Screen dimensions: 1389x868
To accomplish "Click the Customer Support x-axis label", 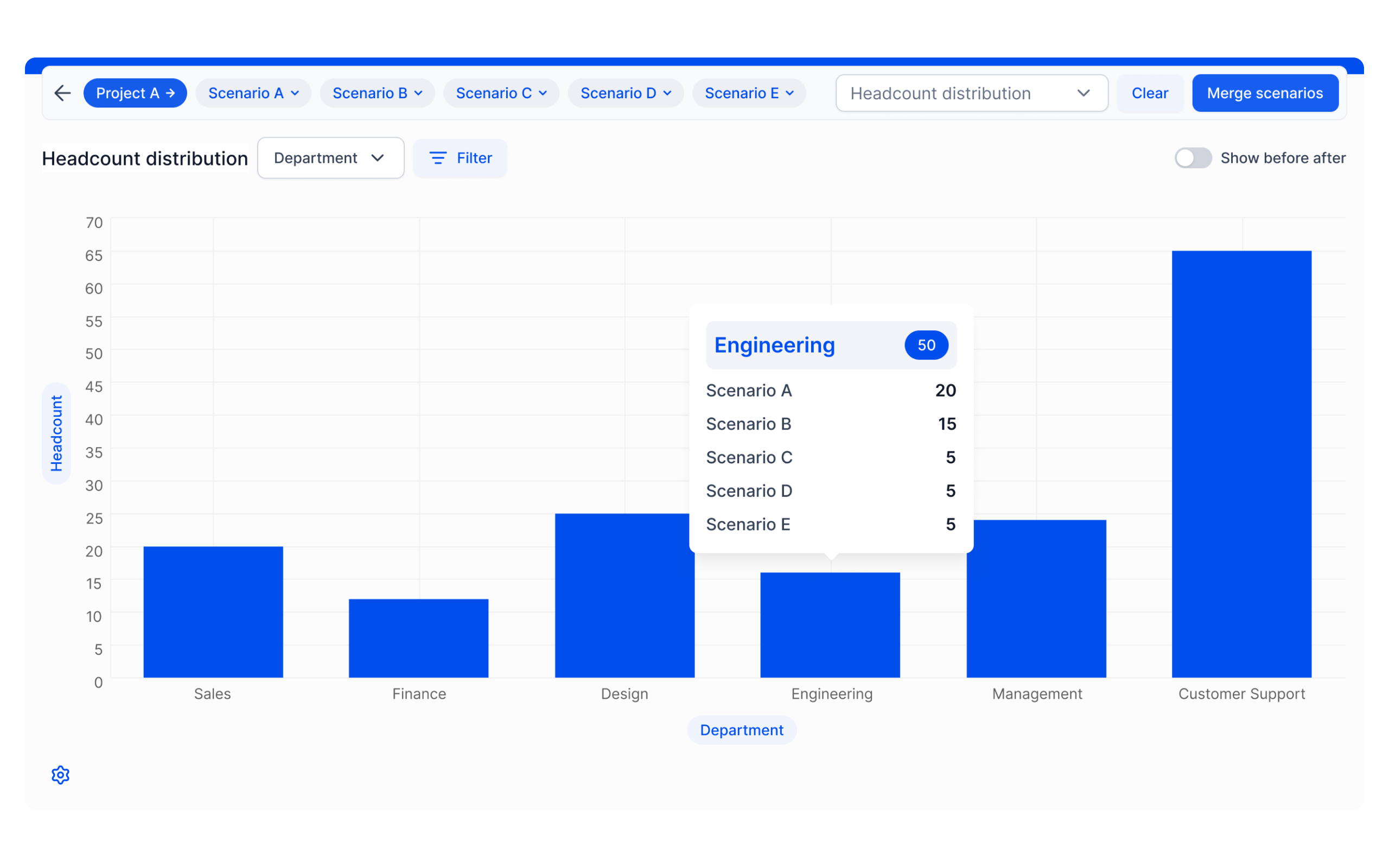I will pyautogui.click(x=1241, y=694).
